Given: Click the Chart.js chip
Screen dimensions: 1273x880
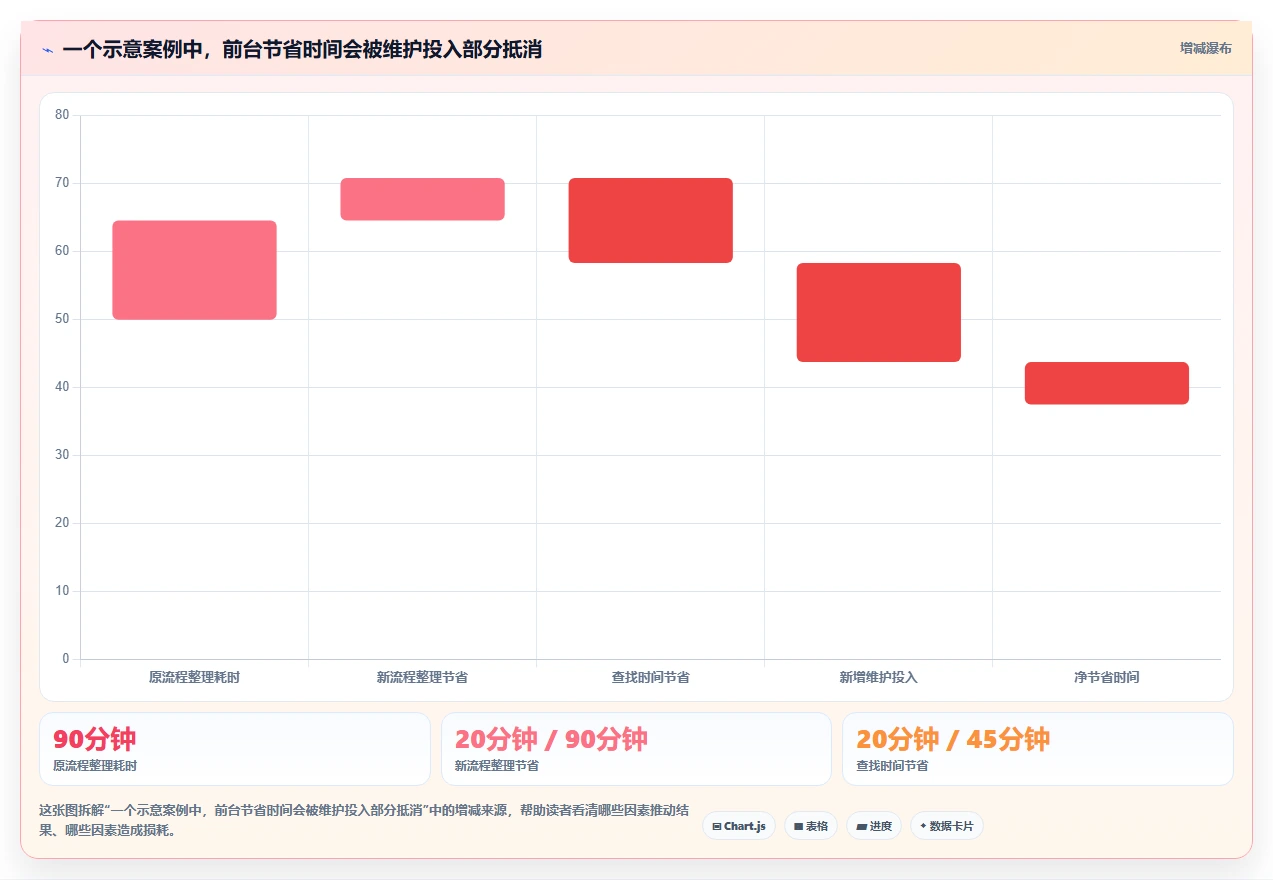Looking at the screenshot, I should pyautogui.click(x=739, y=826).
